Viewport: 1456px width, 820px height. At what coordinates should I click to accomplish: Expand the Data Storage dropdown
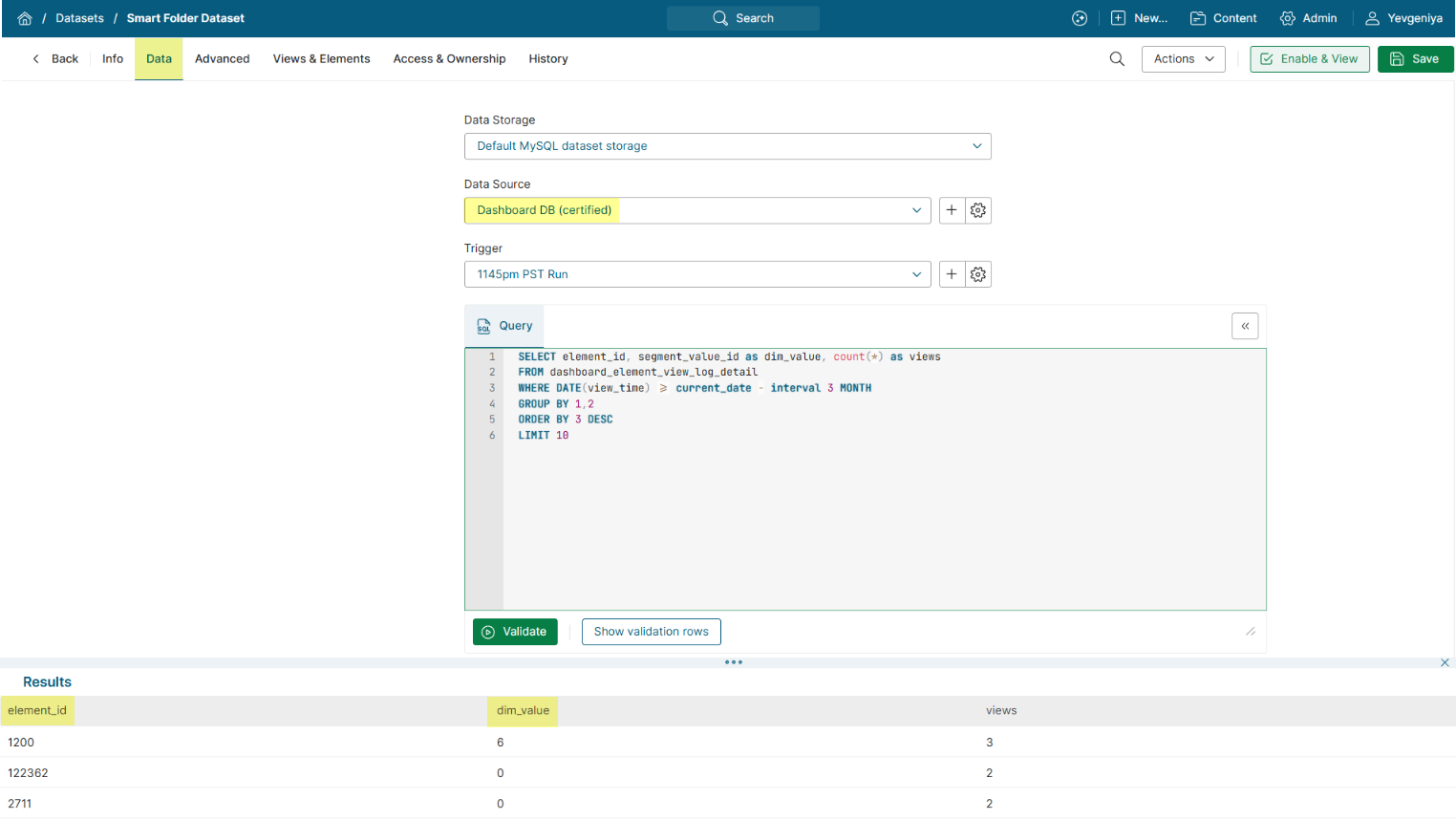[727, 146]
